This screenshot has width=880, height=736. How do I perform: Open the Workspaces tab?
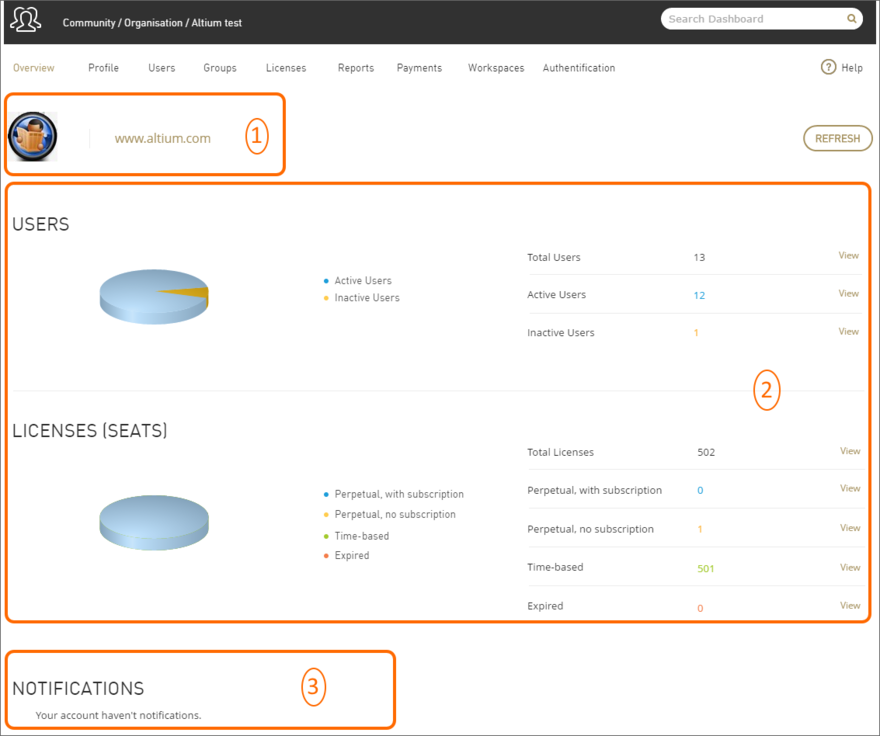point(495,67)
